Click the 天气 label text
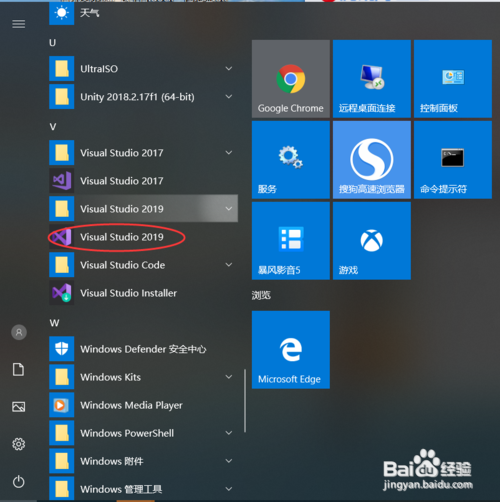Image resolution: width=500 pixels, height=502 pixels. (90, 13)
